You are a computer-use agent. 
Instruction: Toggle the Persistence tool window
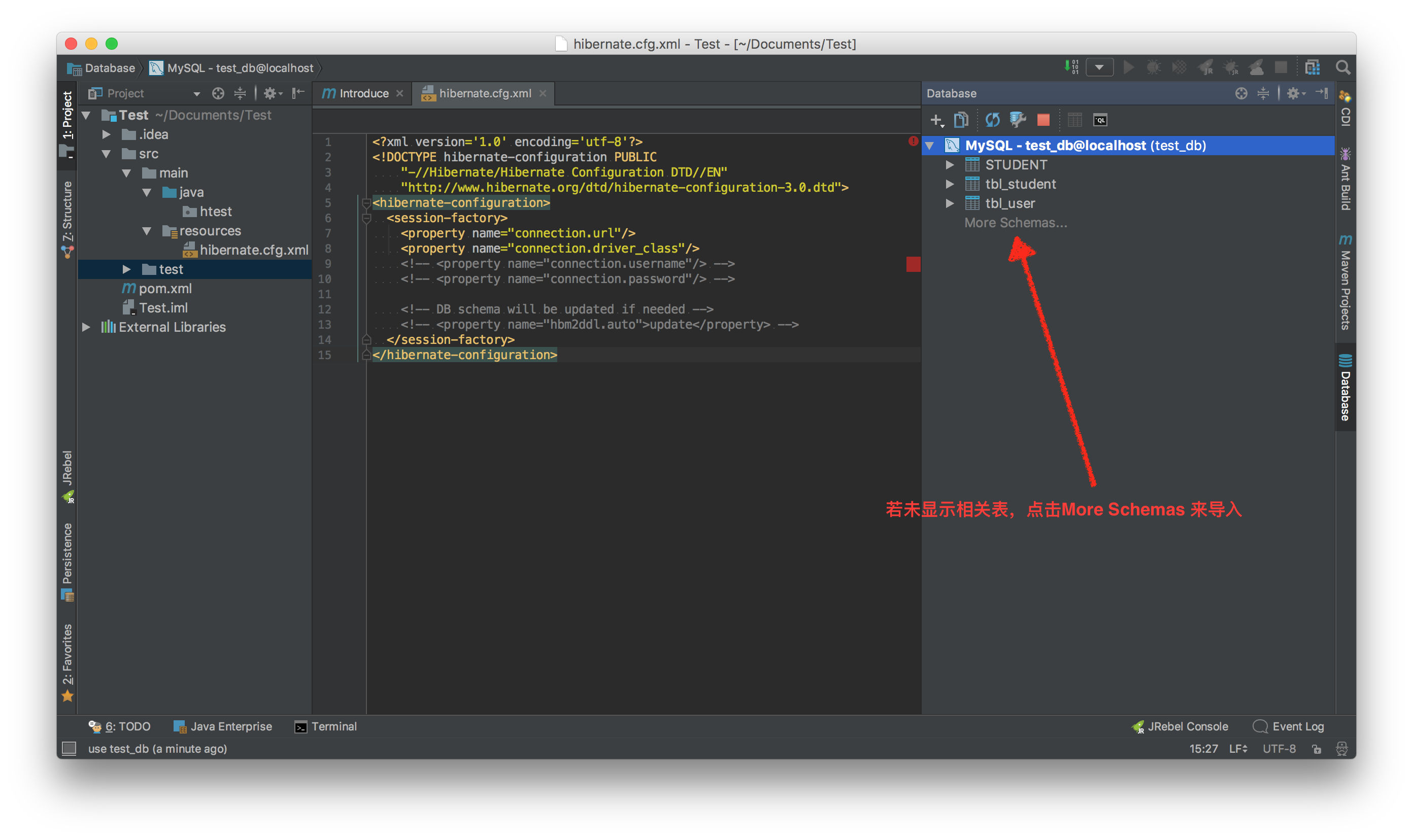point(67,562)
